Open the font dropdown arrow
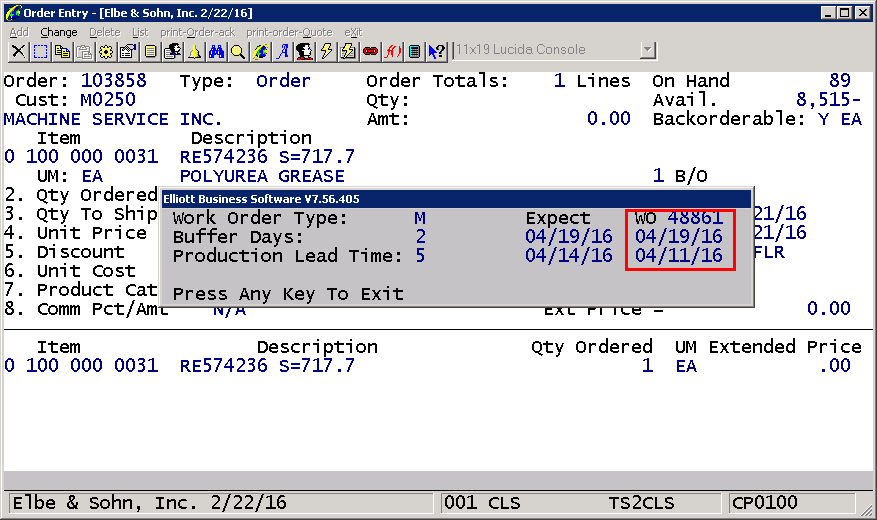This screenshot has width=877, height=520. click(x=647, y=50)
